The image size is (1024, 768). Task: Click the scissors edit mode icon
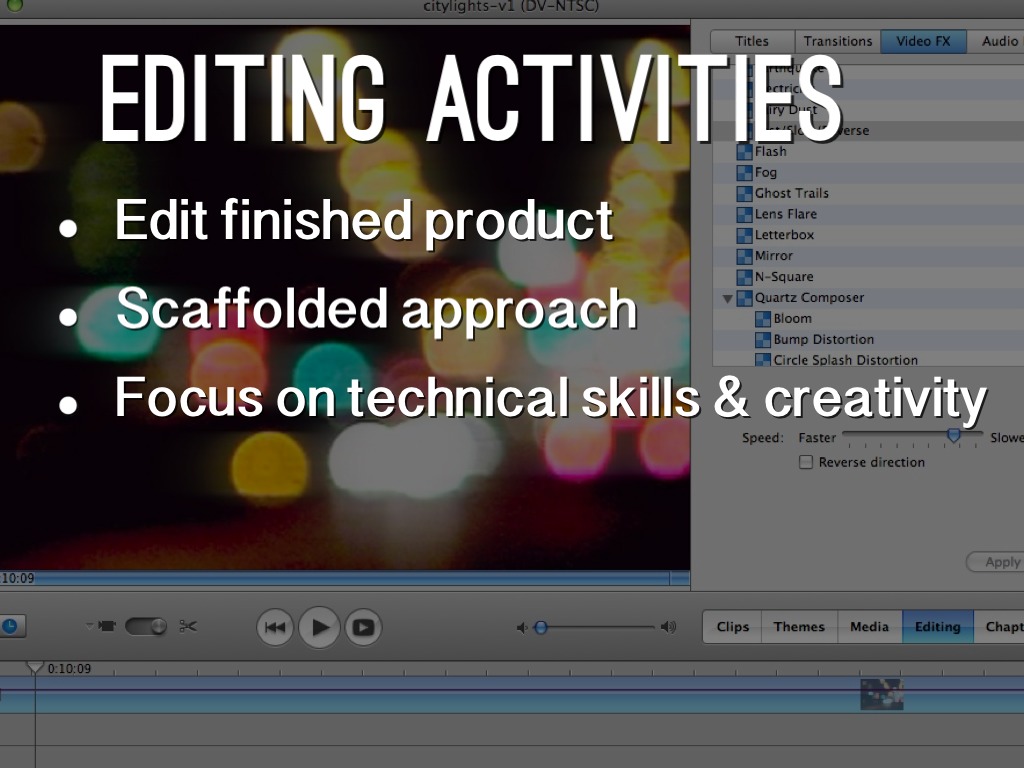[x=188, y=626]
